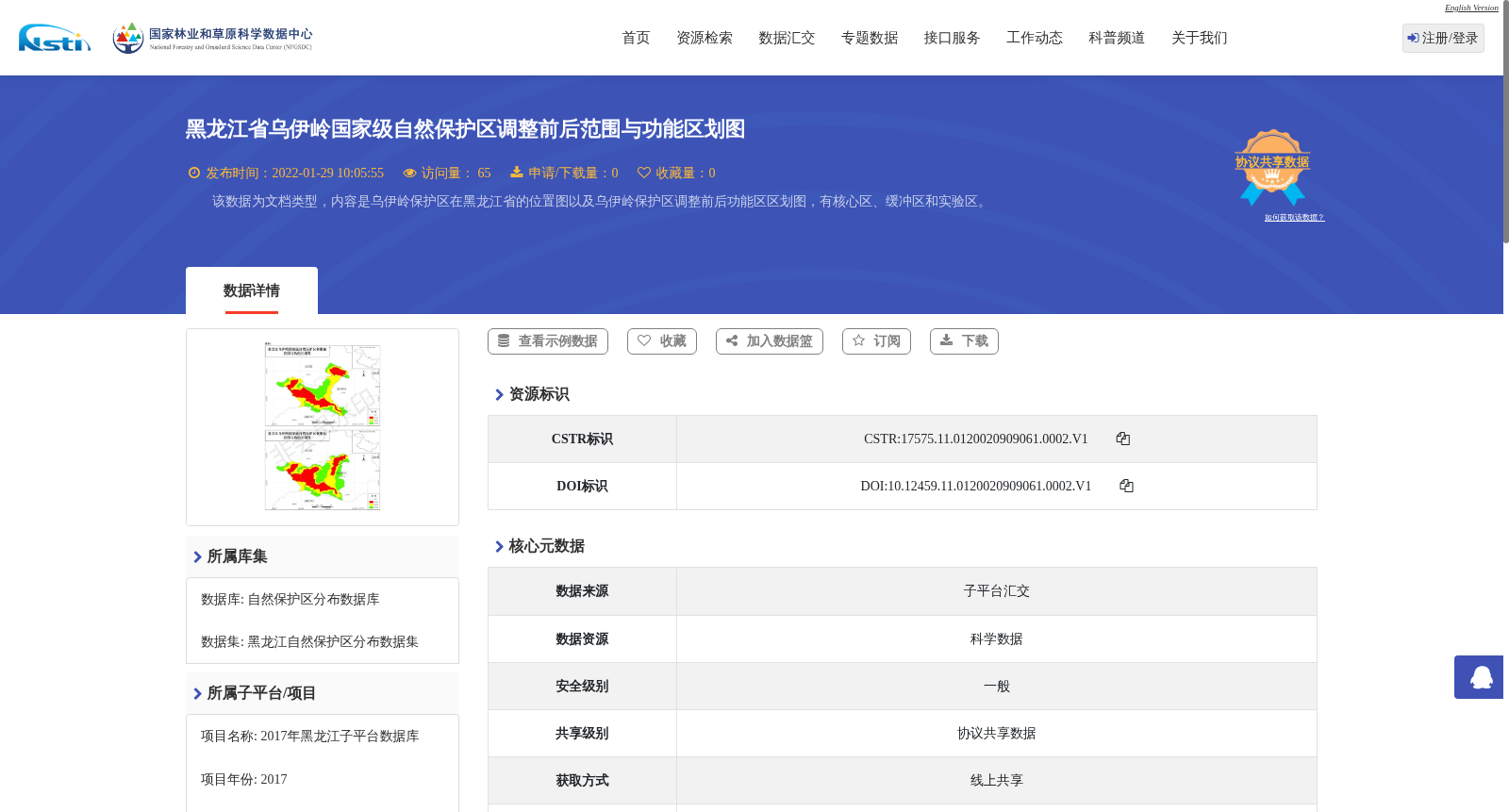Click the 收藏 heart button
The width and height of the screenshot is (1509, 812).
tap(662, 341)
